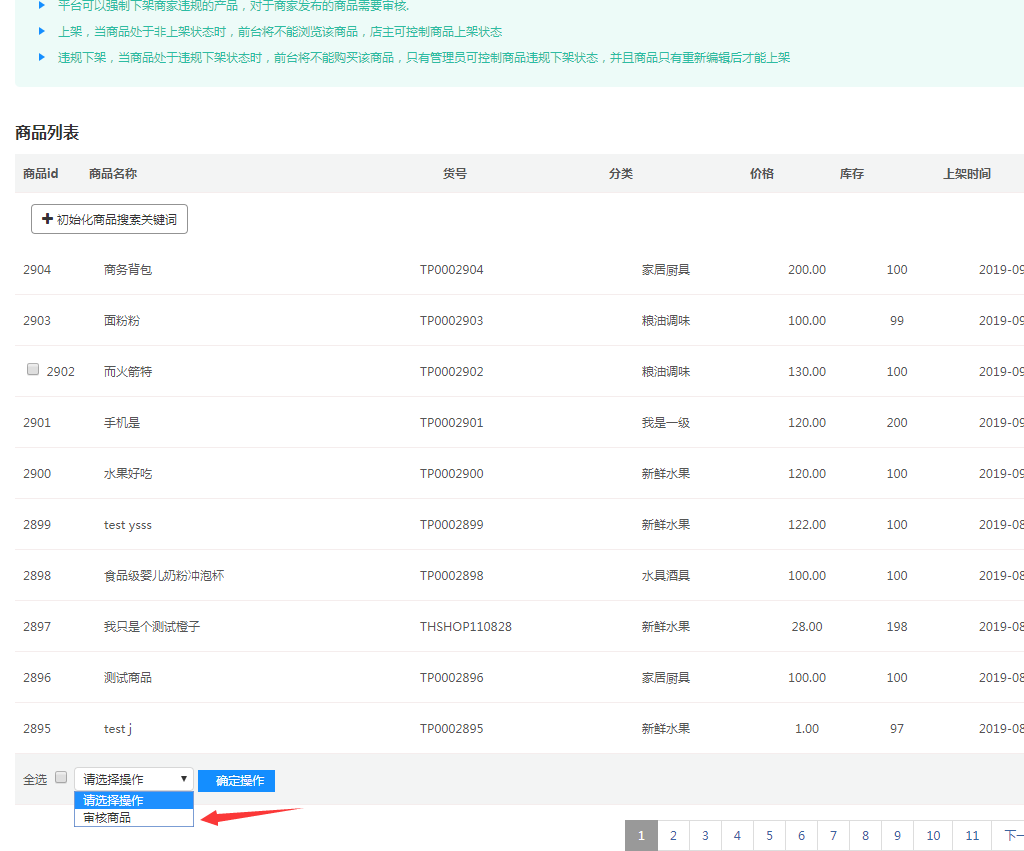
Task: Click the plus icon on 初始化商品搜索关键词
Action: pyautogui.click(x=47, y=219)
